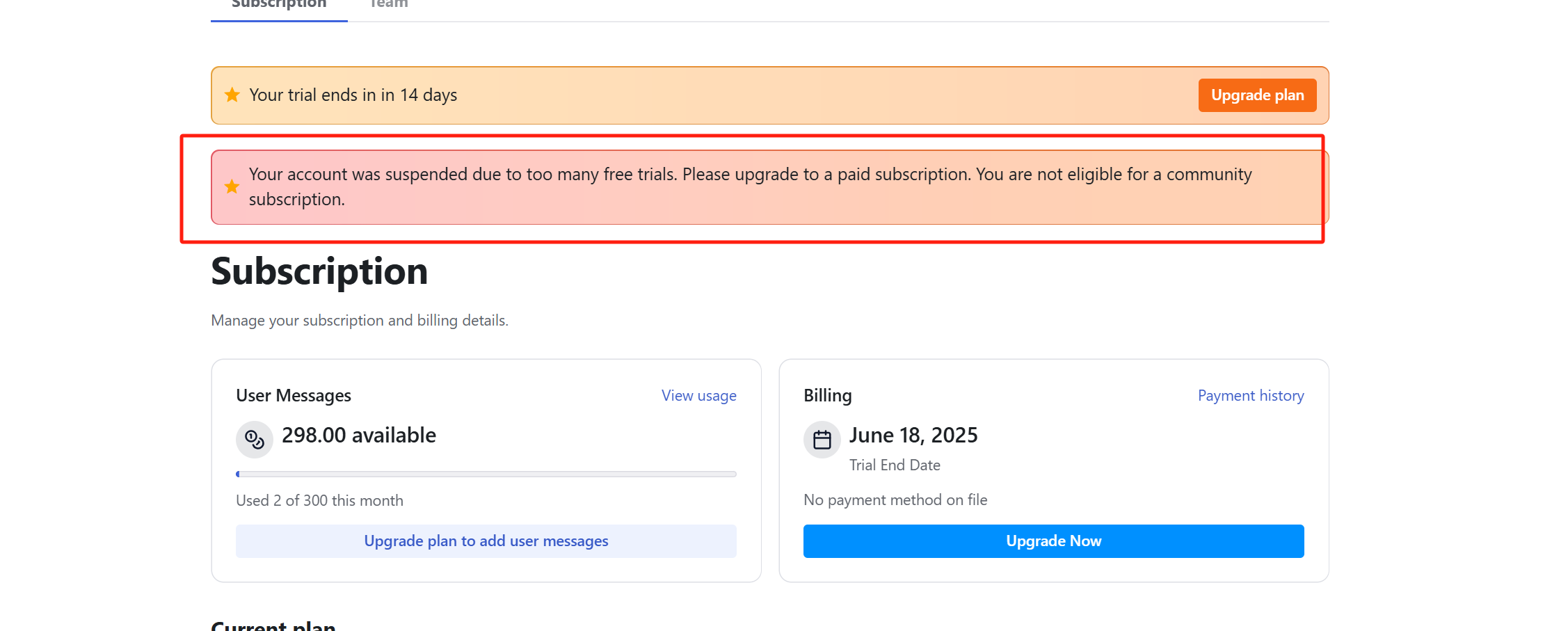
Task: Click the User Messages card title
Action: click(x=294, y=396)
